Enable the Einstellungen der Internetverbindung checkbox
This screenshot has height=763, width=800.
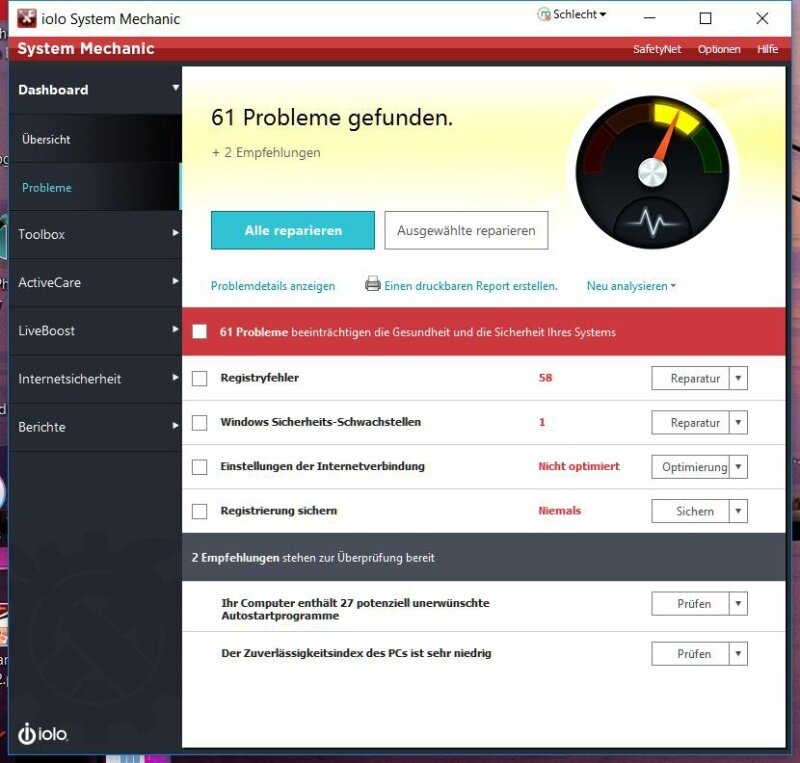[199, 467]
